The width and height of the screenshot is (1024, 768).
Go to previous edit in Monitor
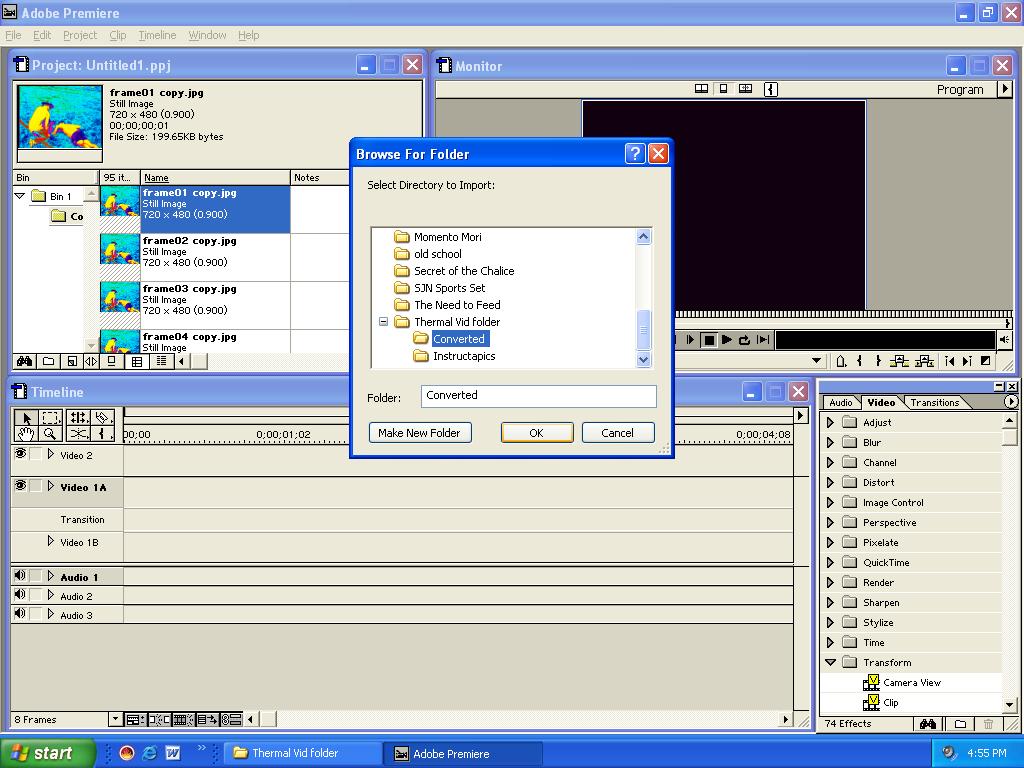[x=950, y=360]
